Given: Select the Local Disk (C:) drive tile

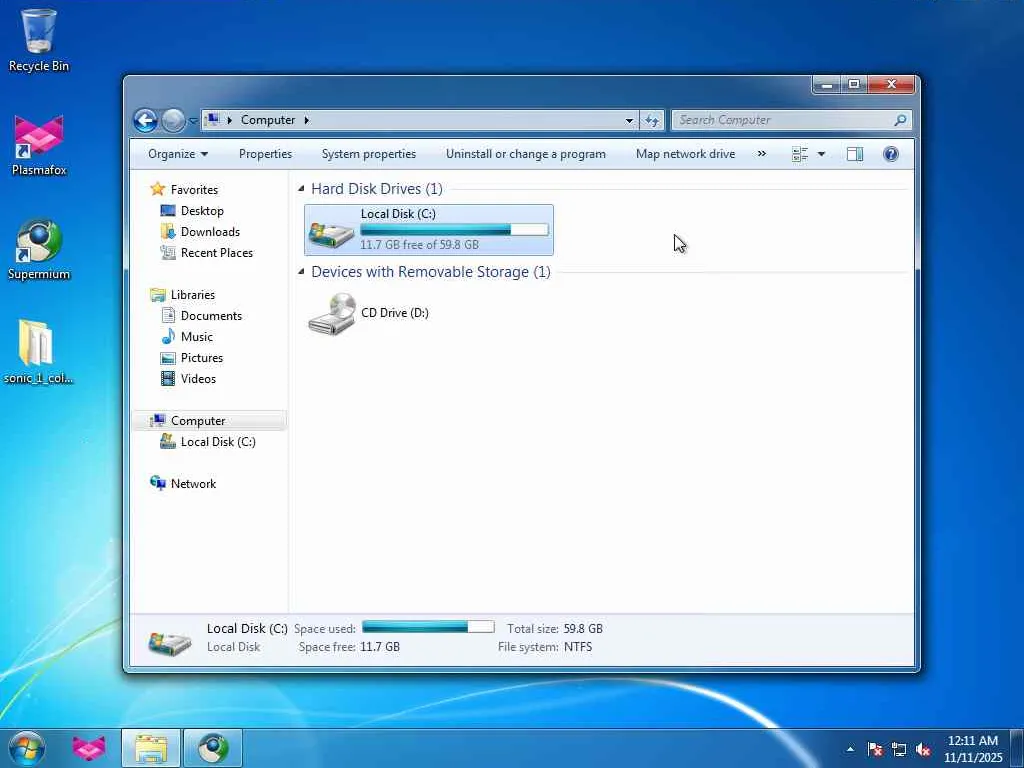Looking at the screenshot, I should click(428, 229).
